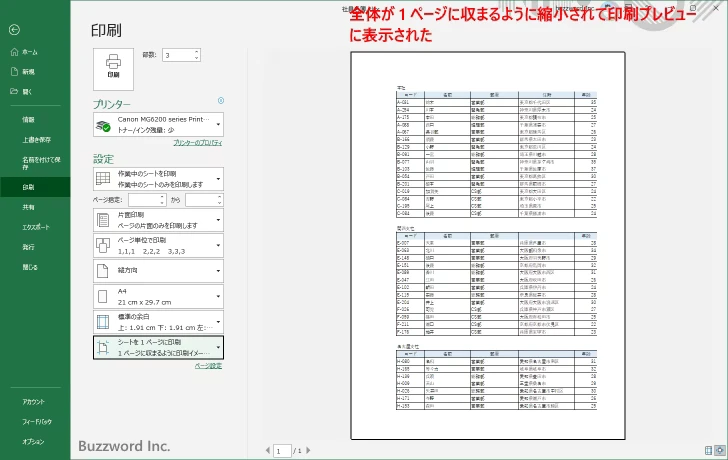Open the ページ単位で印刷 collation dropdown

[x=158, y=246]
